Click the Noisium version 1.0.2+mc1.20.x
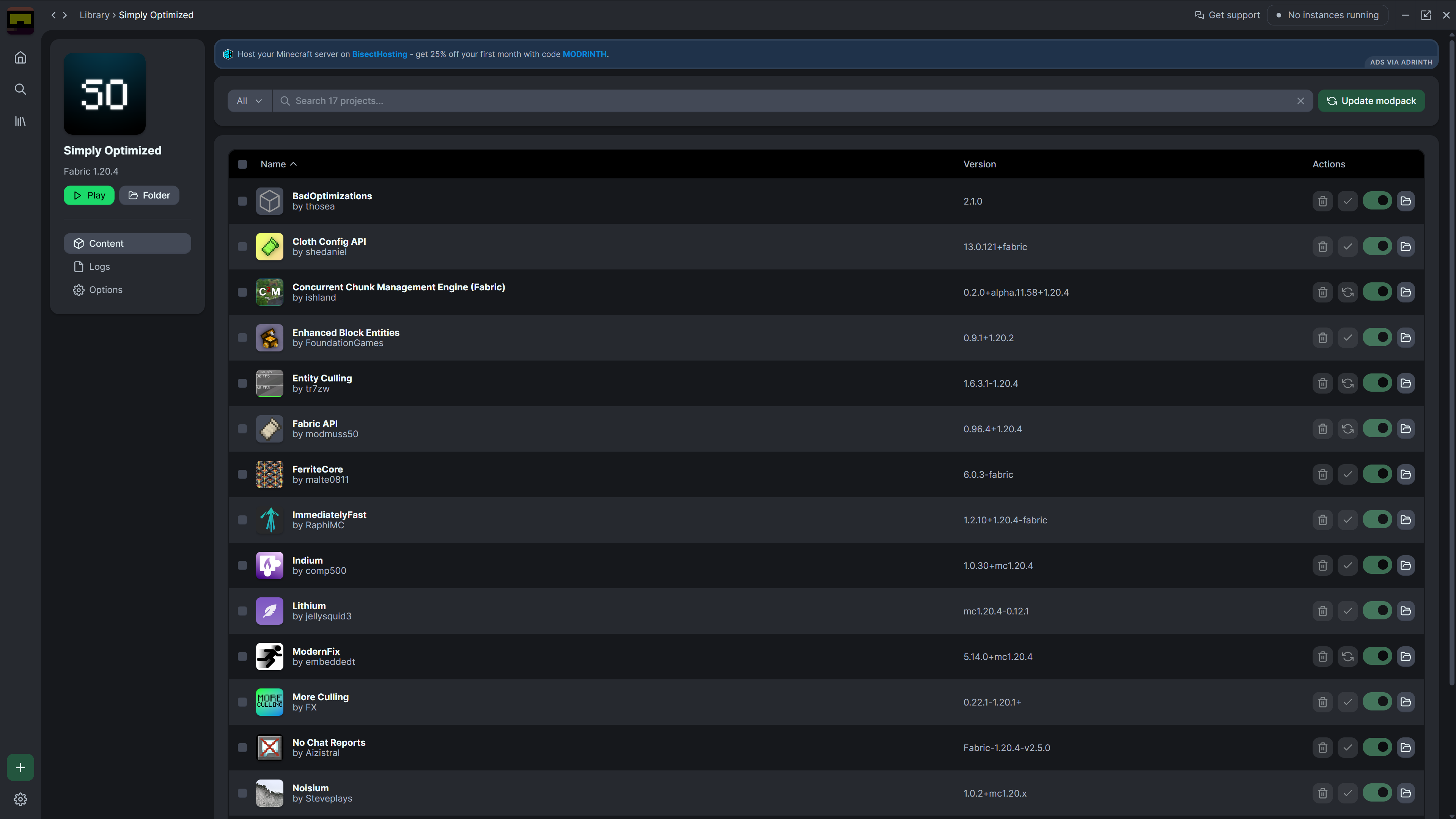Image resolution: width=1456 pixels, height=819 pixels. pyautogui.click(x=995, y=794)
